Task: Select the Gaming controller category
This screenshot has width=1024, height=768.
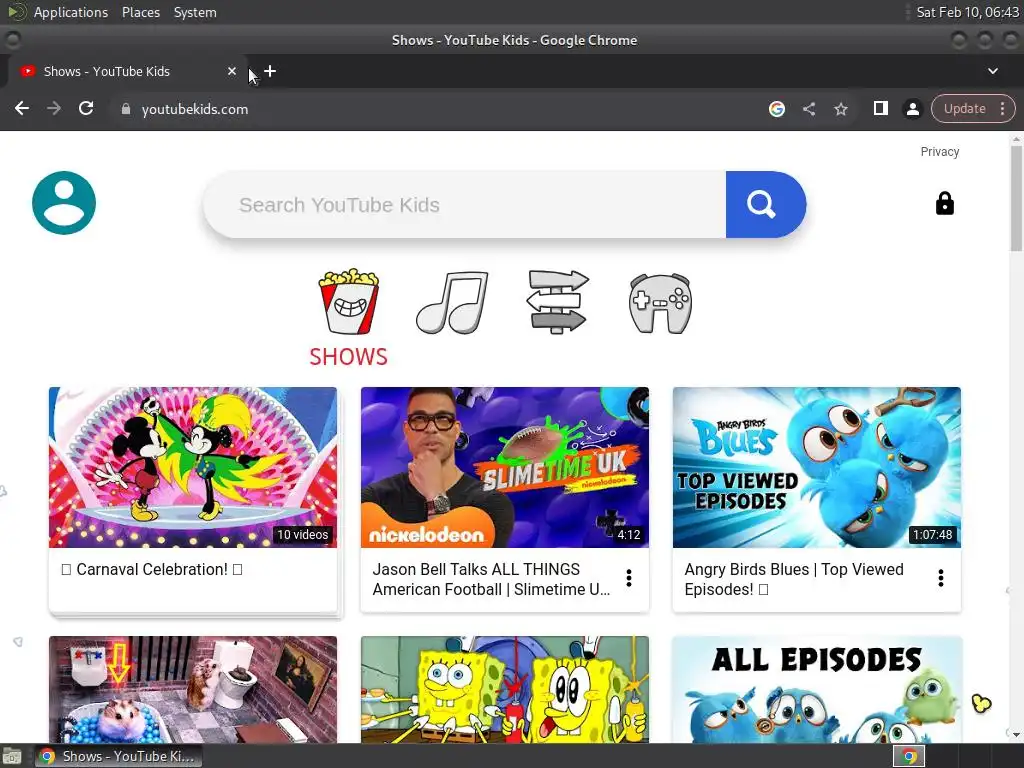Action: click(660, 303)
